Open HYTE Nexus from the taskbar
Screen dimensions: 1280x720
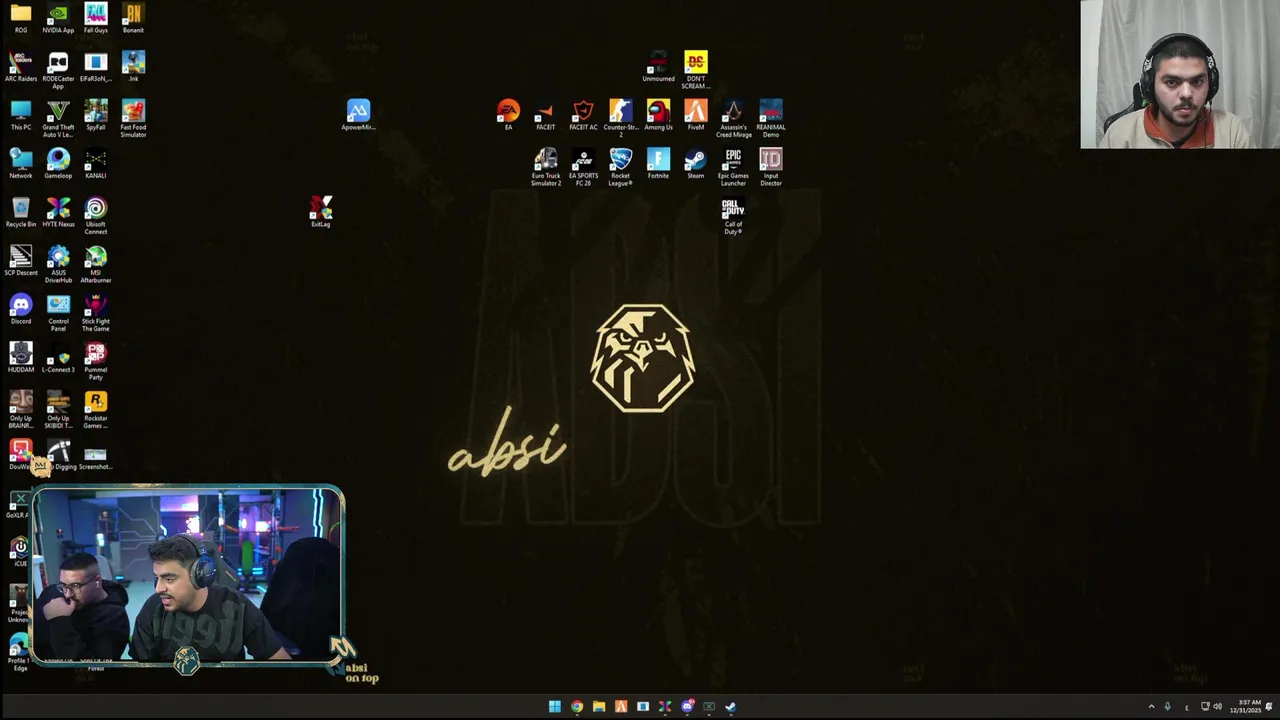tap(665, 707)
